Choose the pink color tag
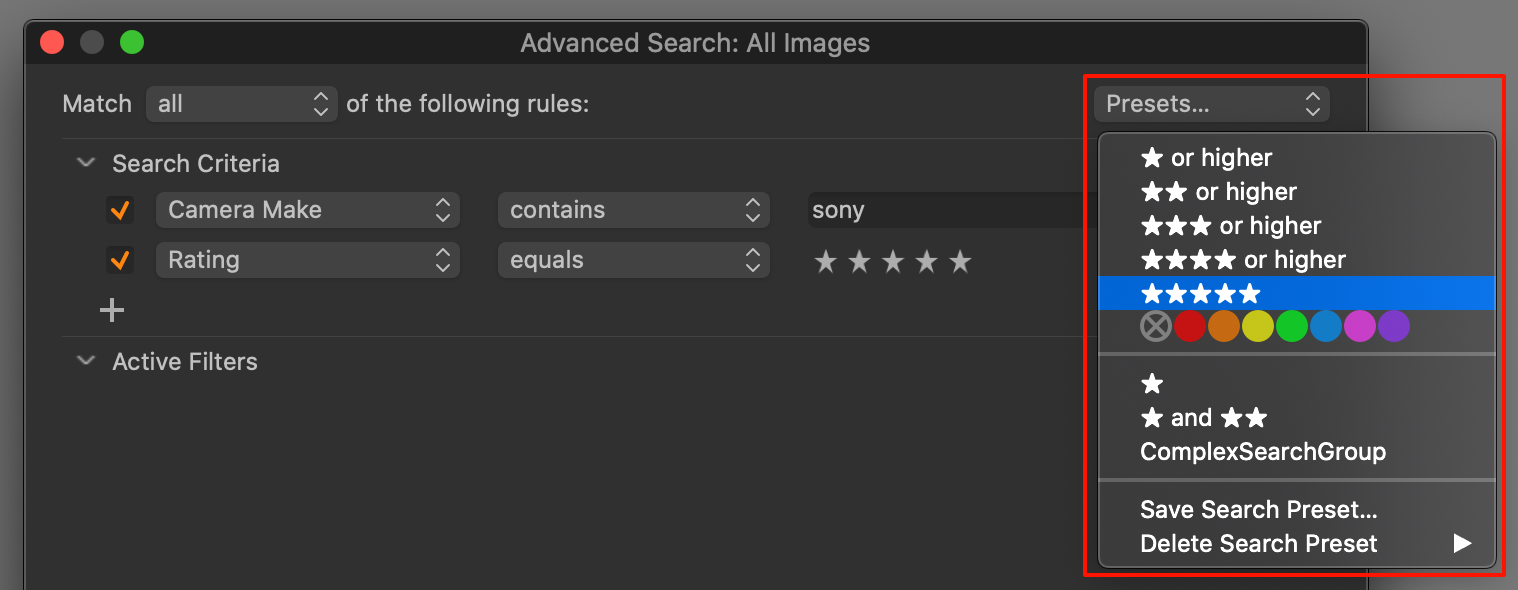This screenshot has width=1518, height=590. (1360, 326)
